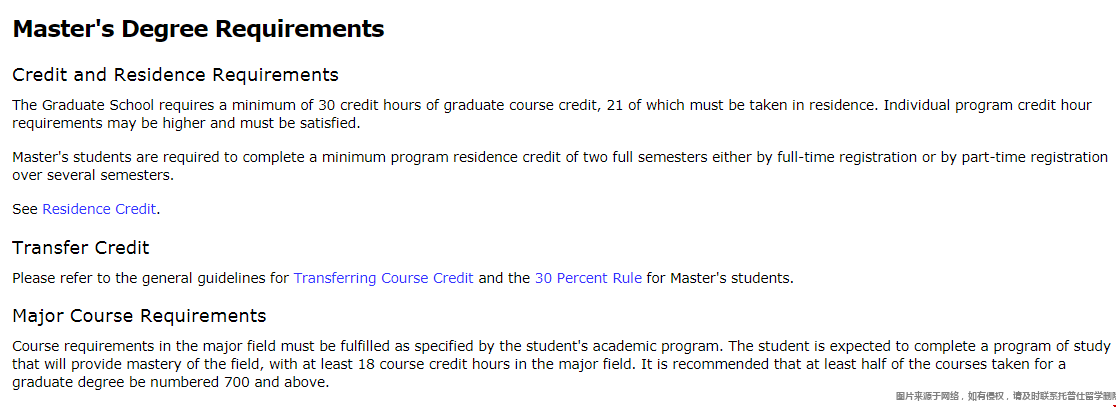Open the Transferring Course Credit link
Viewport: 1116px width, 407px height.
pyautogui.click(x=384, y=278)
